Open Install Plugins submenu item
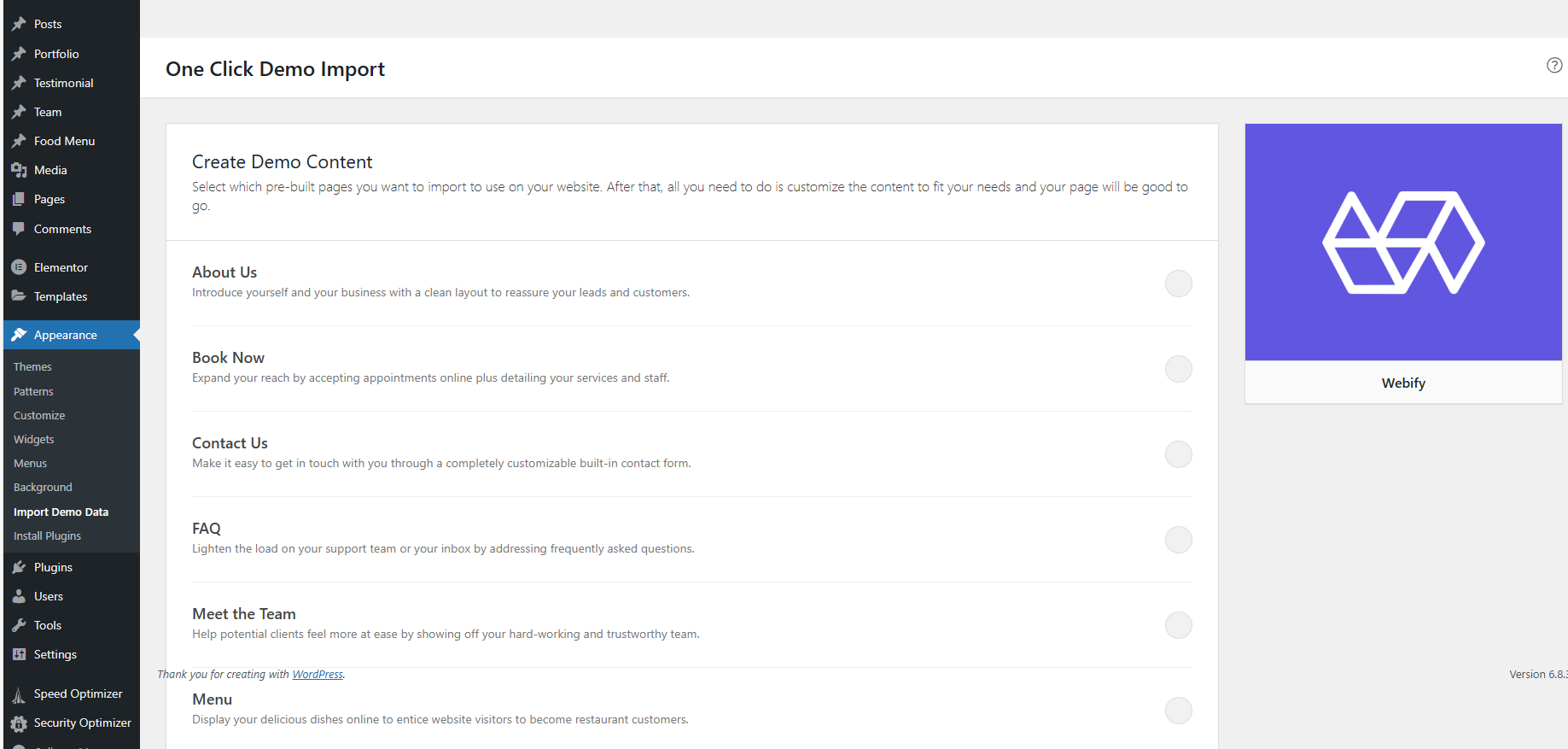1568x749 pixels. 47,535
